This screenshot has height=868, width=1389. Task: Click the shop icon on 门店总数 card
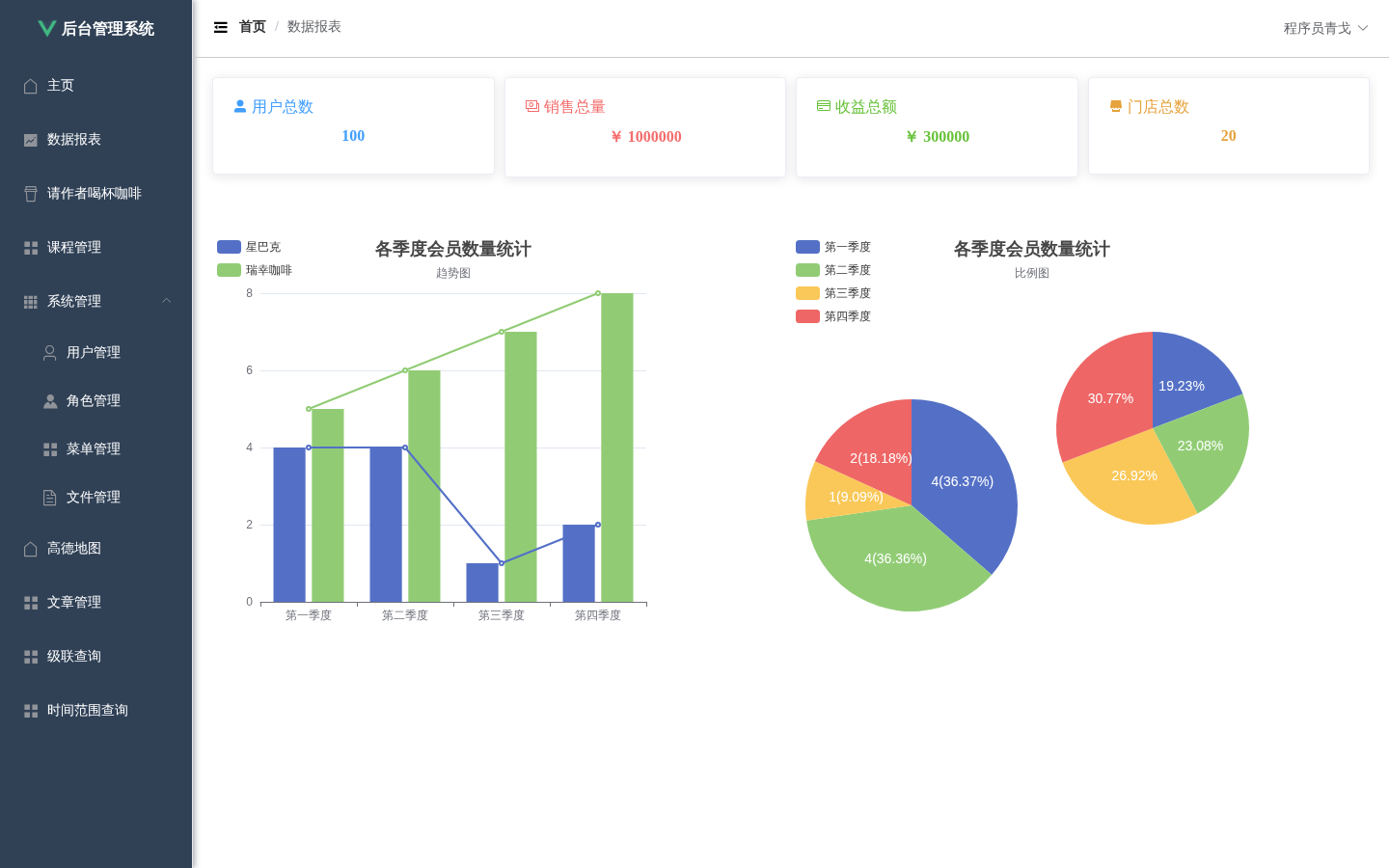click(1116, 106)
